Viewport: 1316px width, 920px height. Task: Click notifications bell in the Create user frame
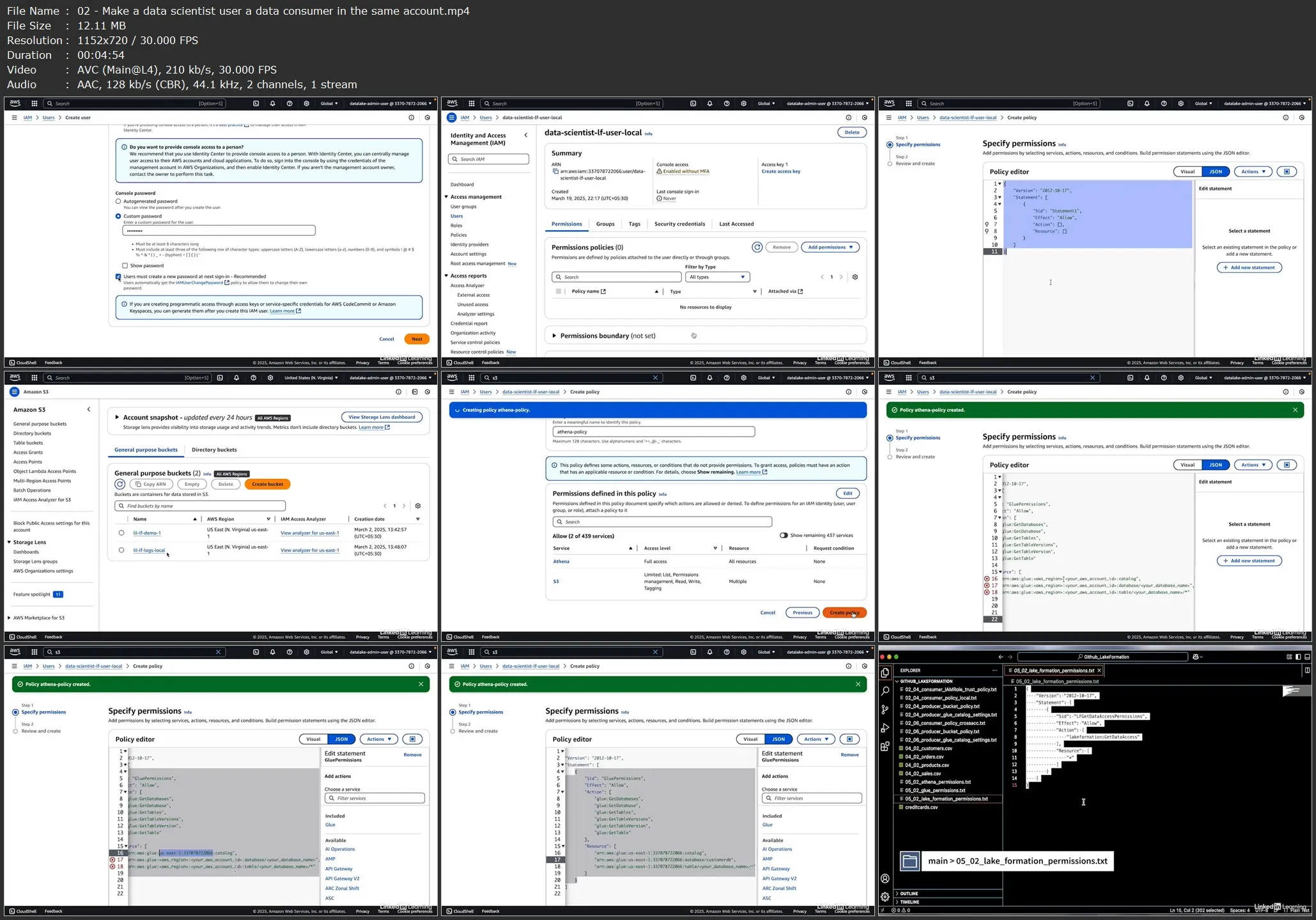pyautogui.click(x=272, y=104)
